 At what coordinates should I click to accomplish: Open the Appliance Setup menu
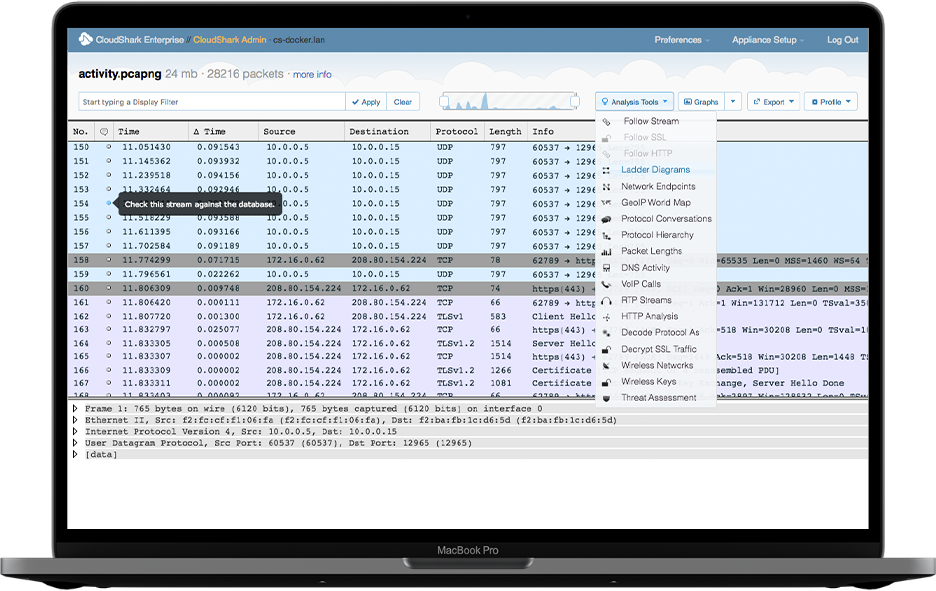(768, 40)
